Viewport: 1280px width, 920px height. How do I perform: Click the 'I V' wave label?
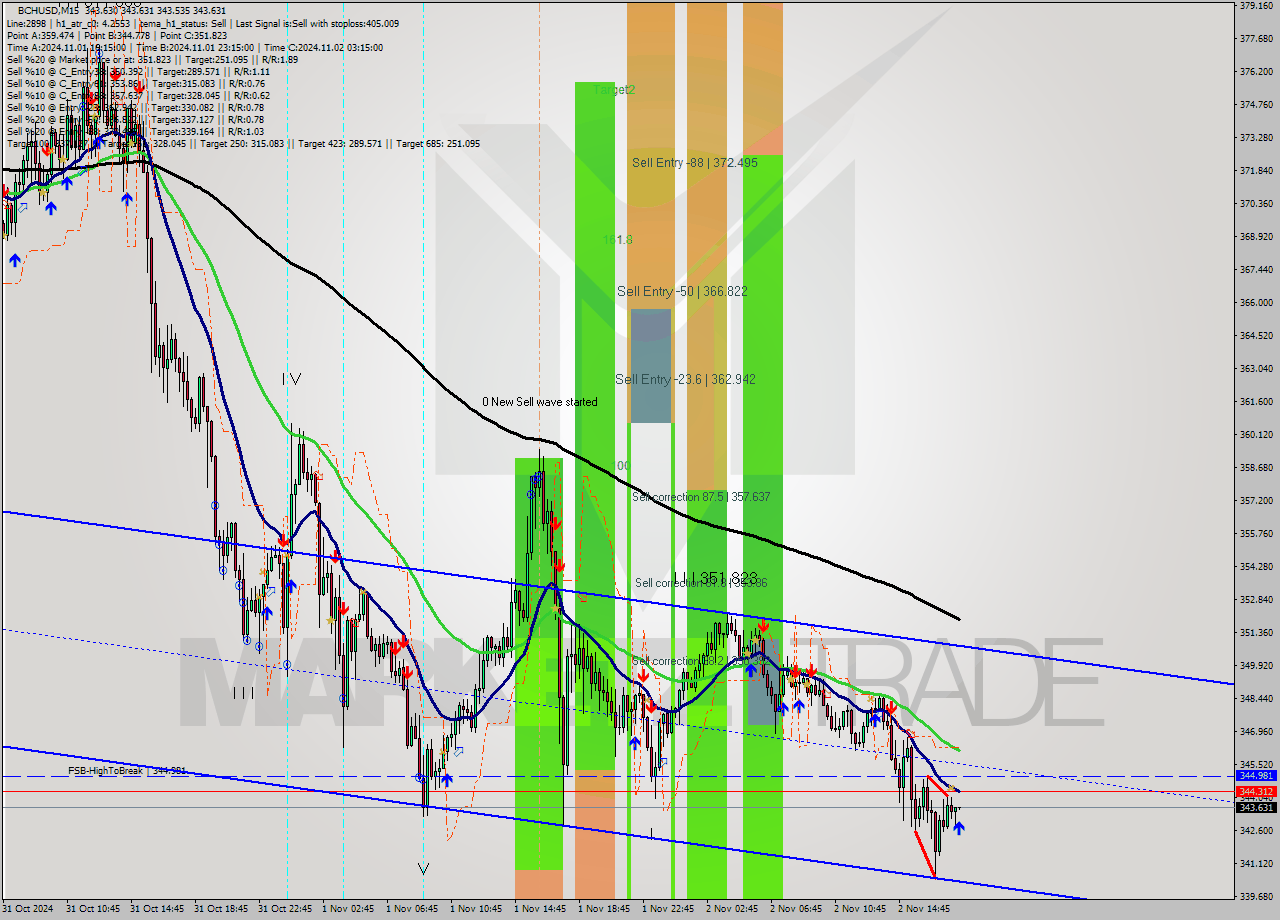click(x=291, y=379)
